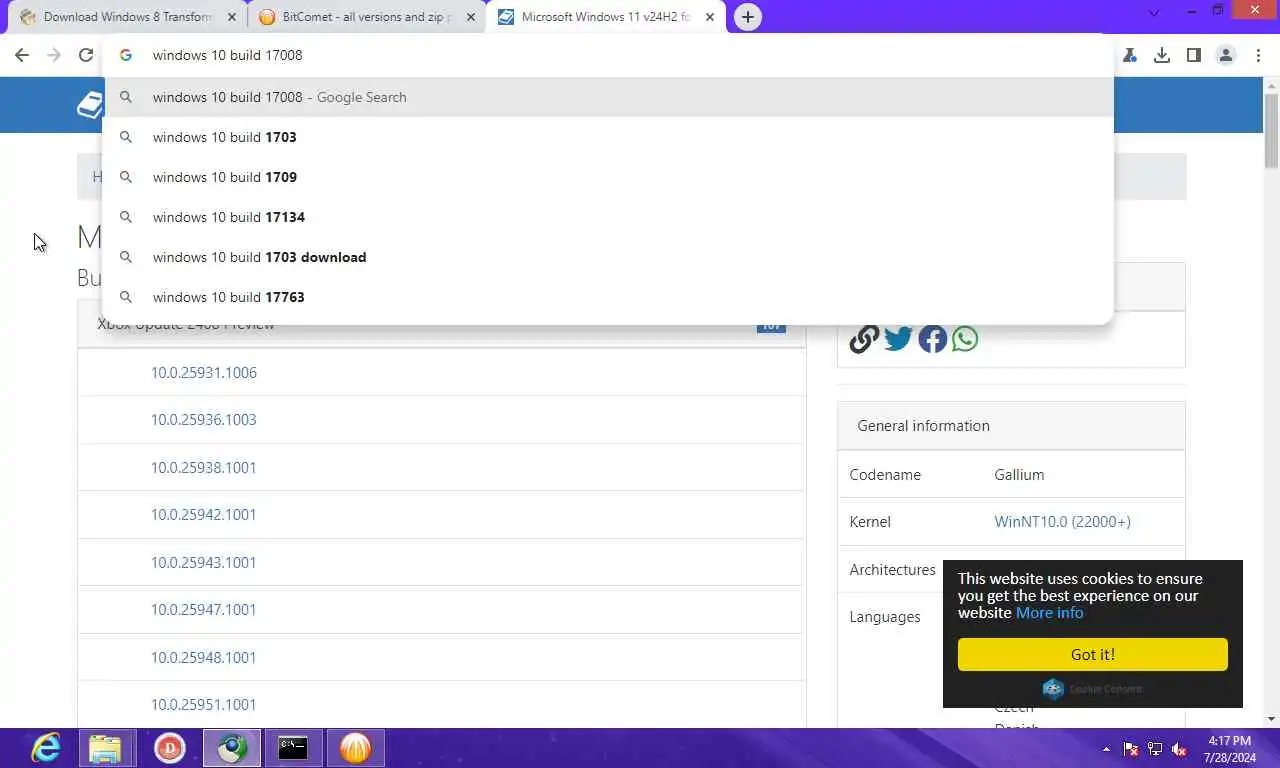Screen dimensions: 1280x768
Task: Show hidden system tray icons arrow
Action: click(1106, 749)
